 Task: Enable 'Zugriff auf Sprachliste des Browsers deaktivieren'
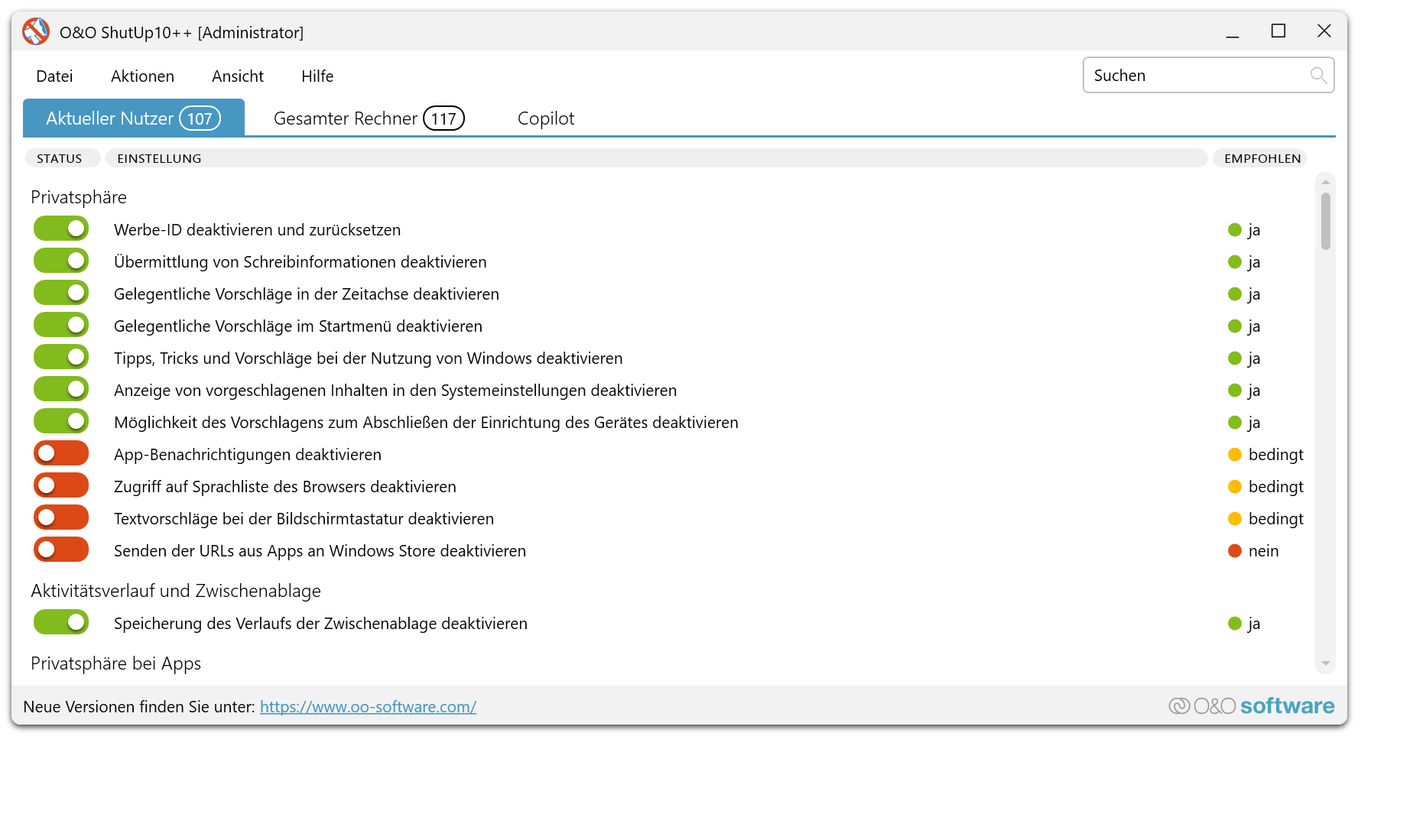click(x=60, y=485)
